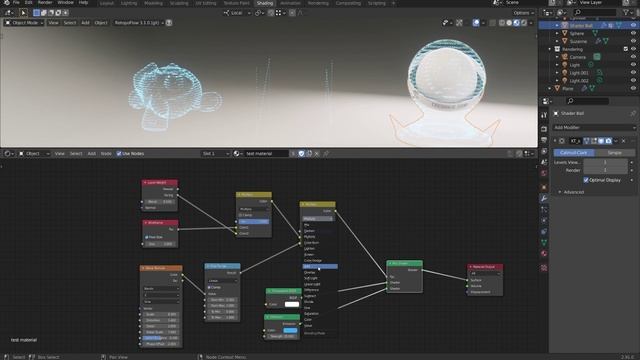Screen dimensions: 640x360
Task: Unlink the test material with X icon
Action: point(317,153)
